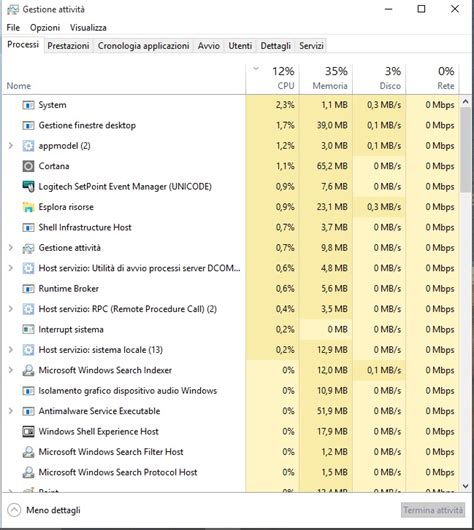Click the Runtime Broker icon

point(28,289)
